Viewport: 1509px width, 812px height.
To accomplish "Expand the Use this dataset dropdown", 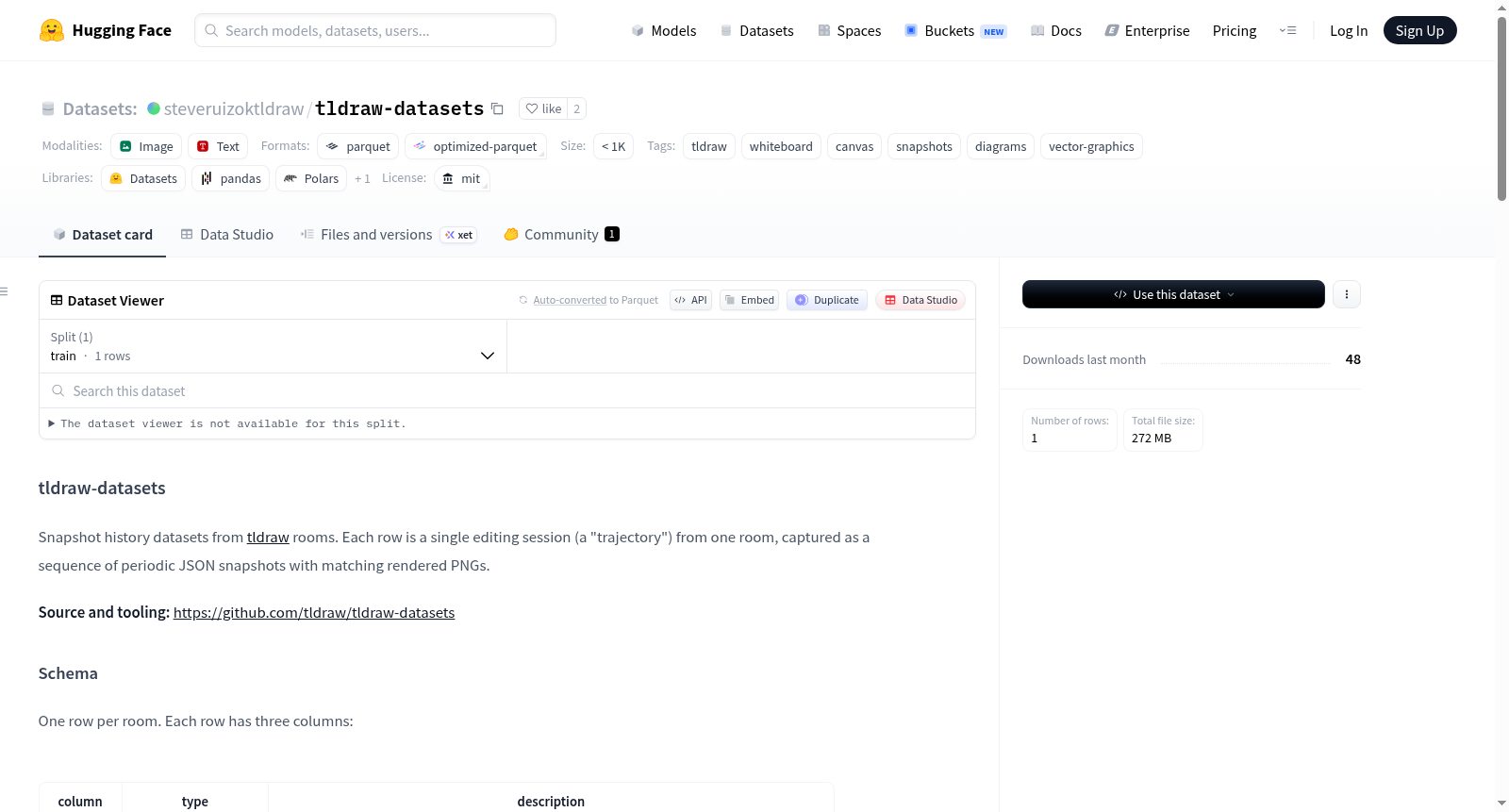I will tap(1173, 294).
